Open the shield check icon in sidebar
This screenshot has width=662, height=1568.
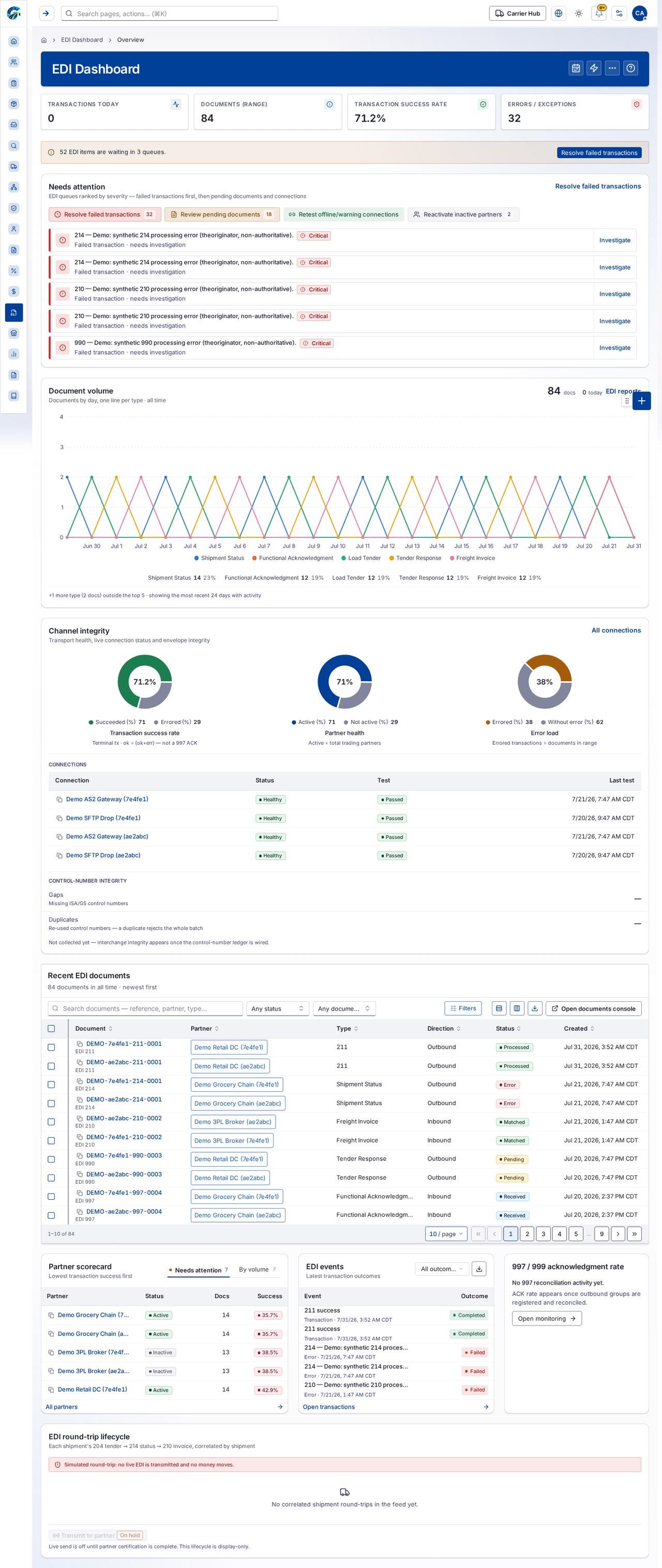pos(14,208)
